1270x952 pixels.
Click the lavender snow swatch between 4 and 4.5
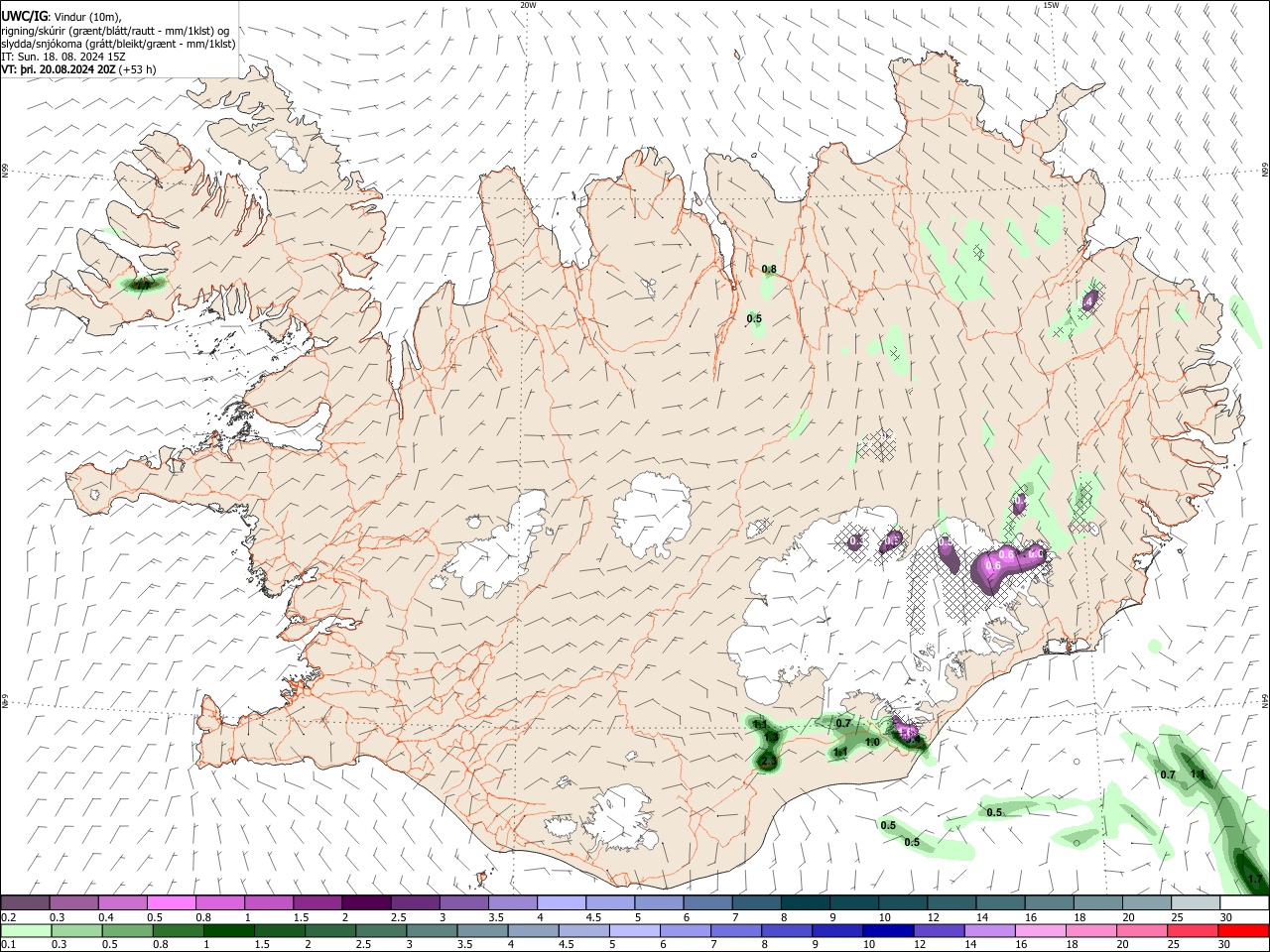click(x=561, y=902)
